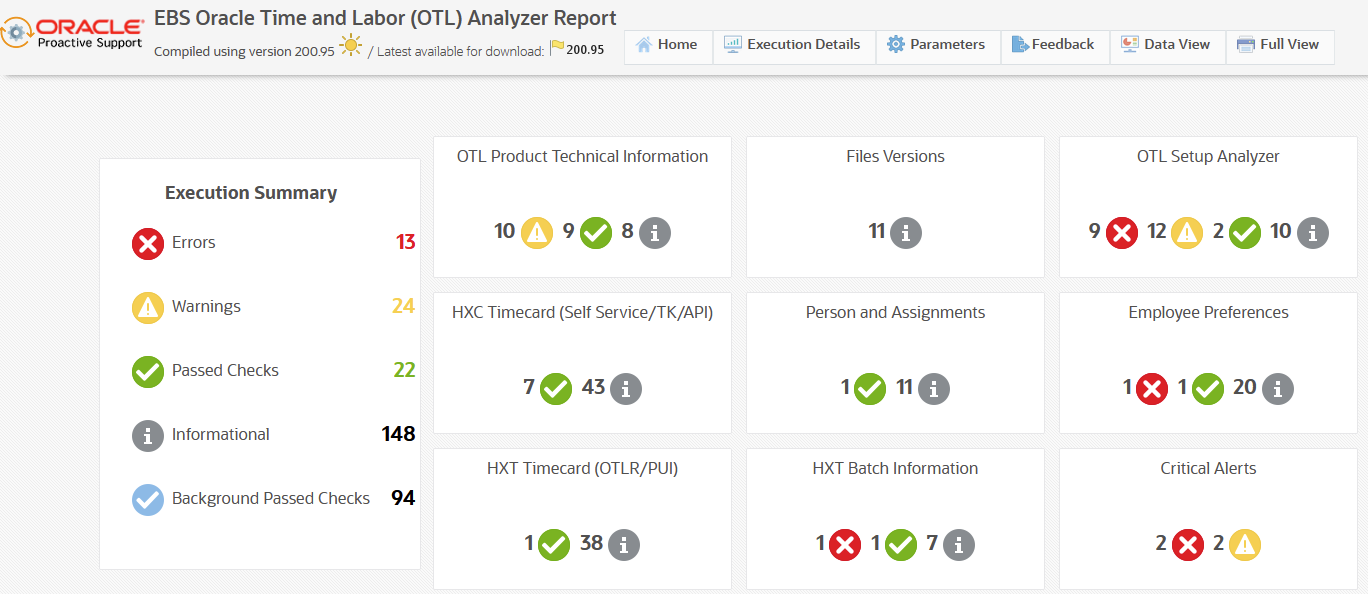
Task: Click the error icon in Employee Preferences card
Action: pyautogui.click(x=1150, y=389)
